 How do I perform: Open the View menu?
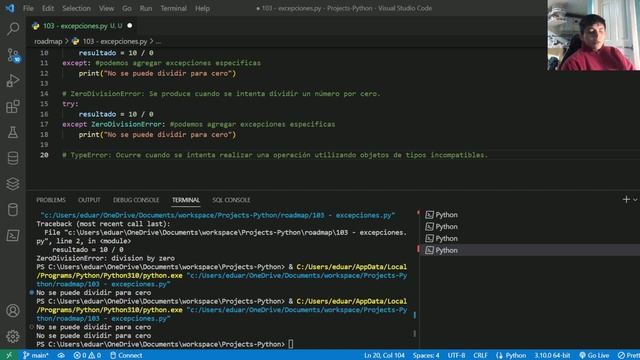tap(106, 8)
